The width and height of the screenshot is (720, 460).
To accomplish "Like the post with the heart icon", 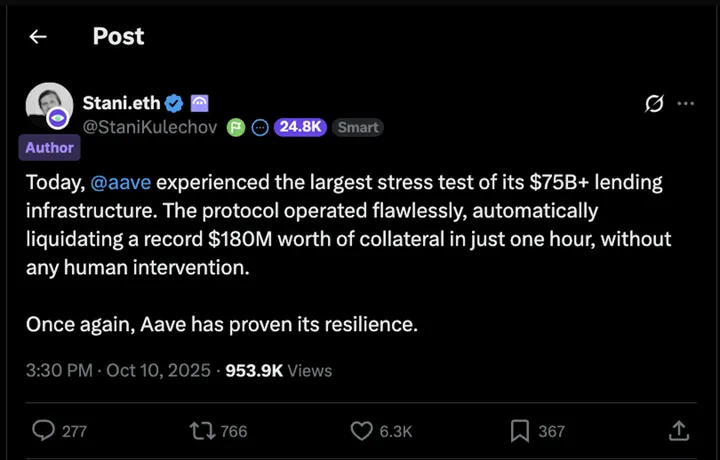I will 362,430.
